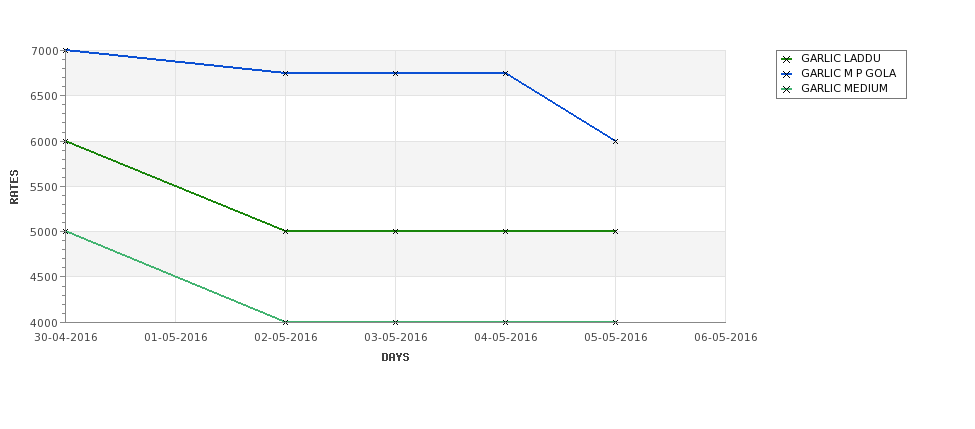Click the 06-05-2016 date label

tap(726, 338)
